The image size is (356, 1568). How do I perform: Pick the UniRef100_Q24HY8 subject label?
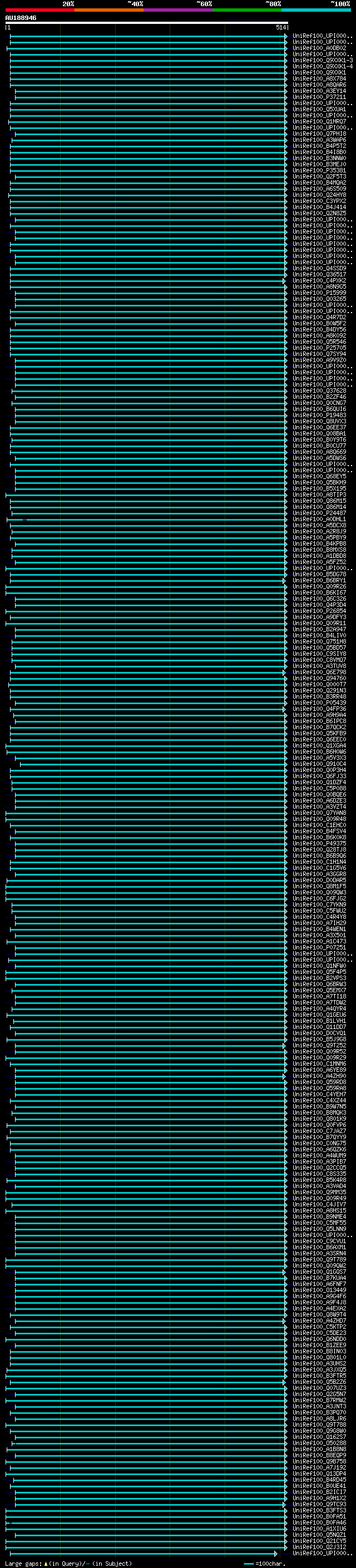pos(319,195)
